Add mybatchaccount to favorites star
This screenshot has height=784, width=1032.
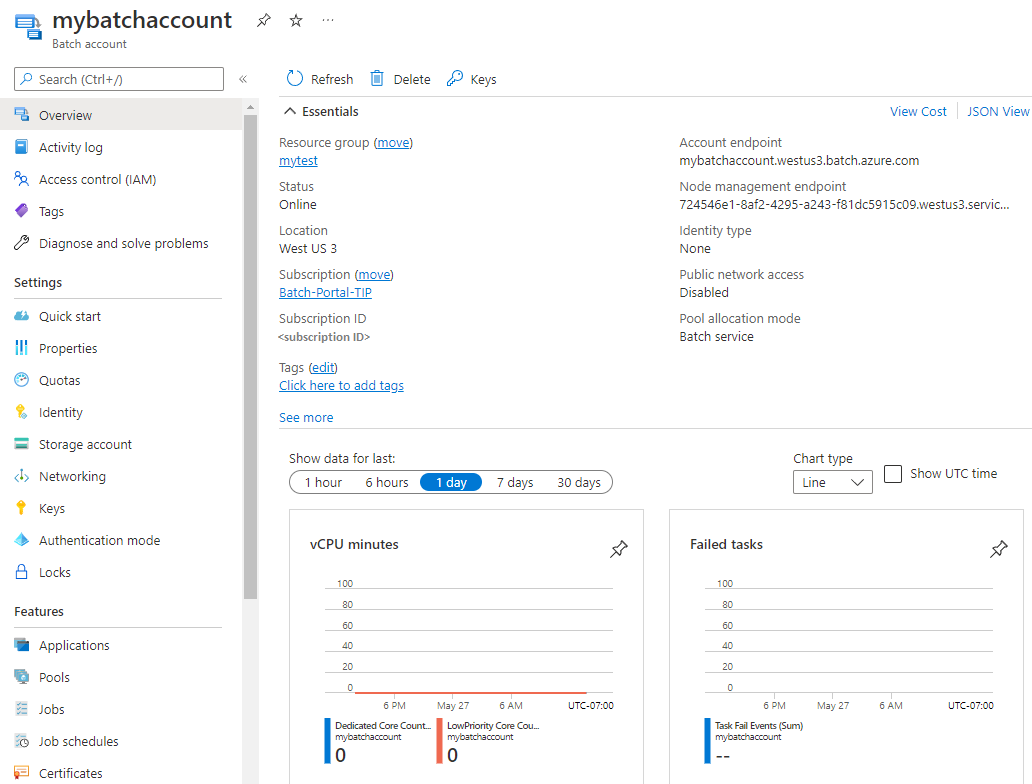295,20
